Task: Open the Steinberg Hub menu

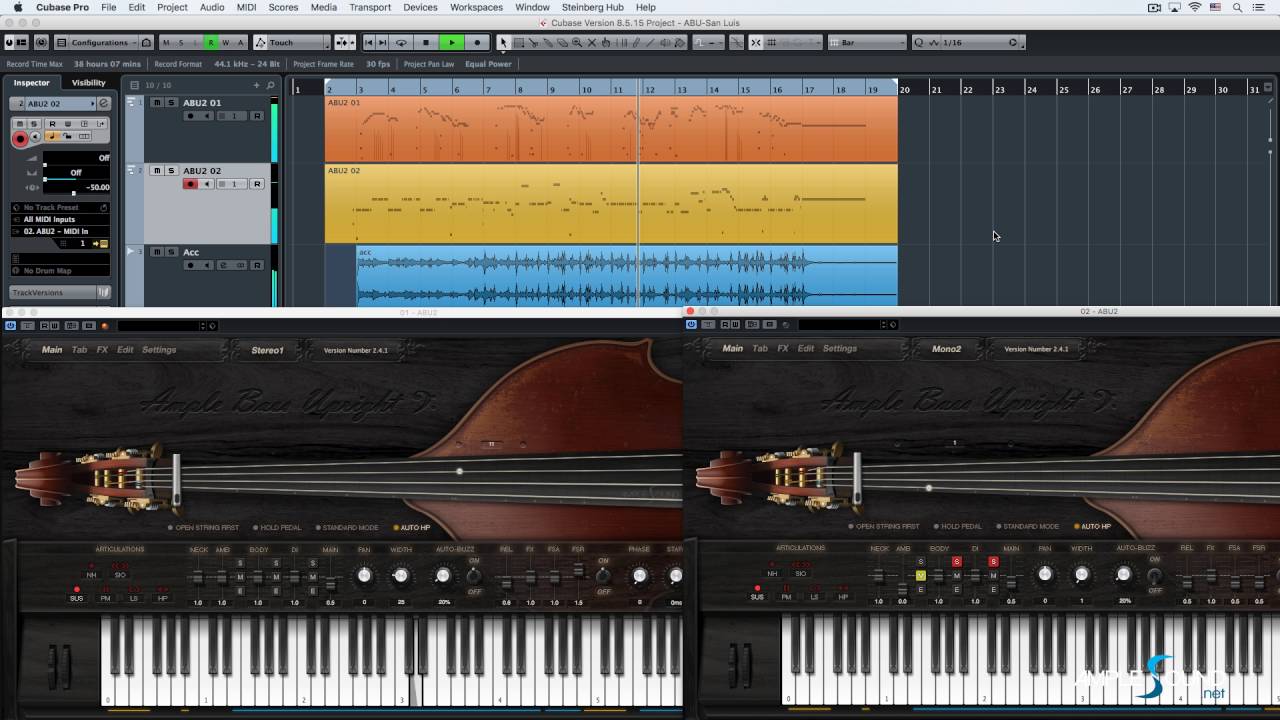Action: [x=592, y=7]
